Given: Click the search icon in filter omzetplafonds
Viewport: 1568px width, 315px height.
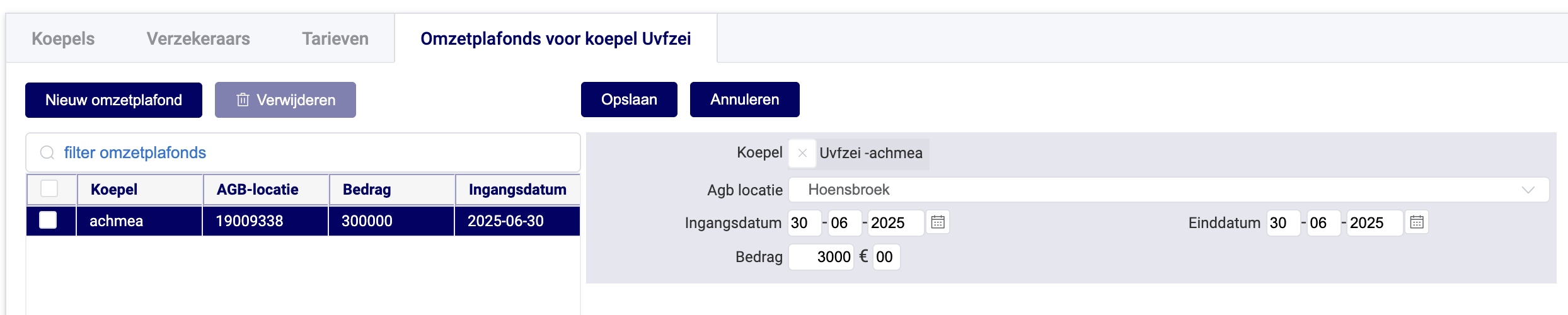Looking at the screenshot, I should click(47, 153).
